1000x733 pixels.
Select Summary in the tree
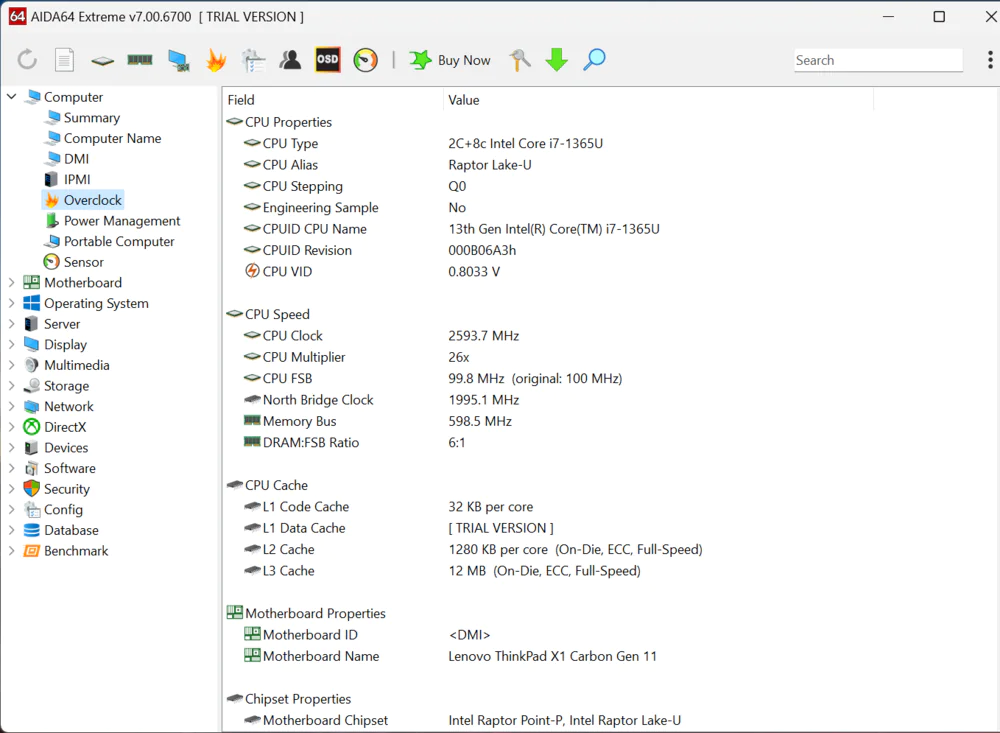click(84, 117)
